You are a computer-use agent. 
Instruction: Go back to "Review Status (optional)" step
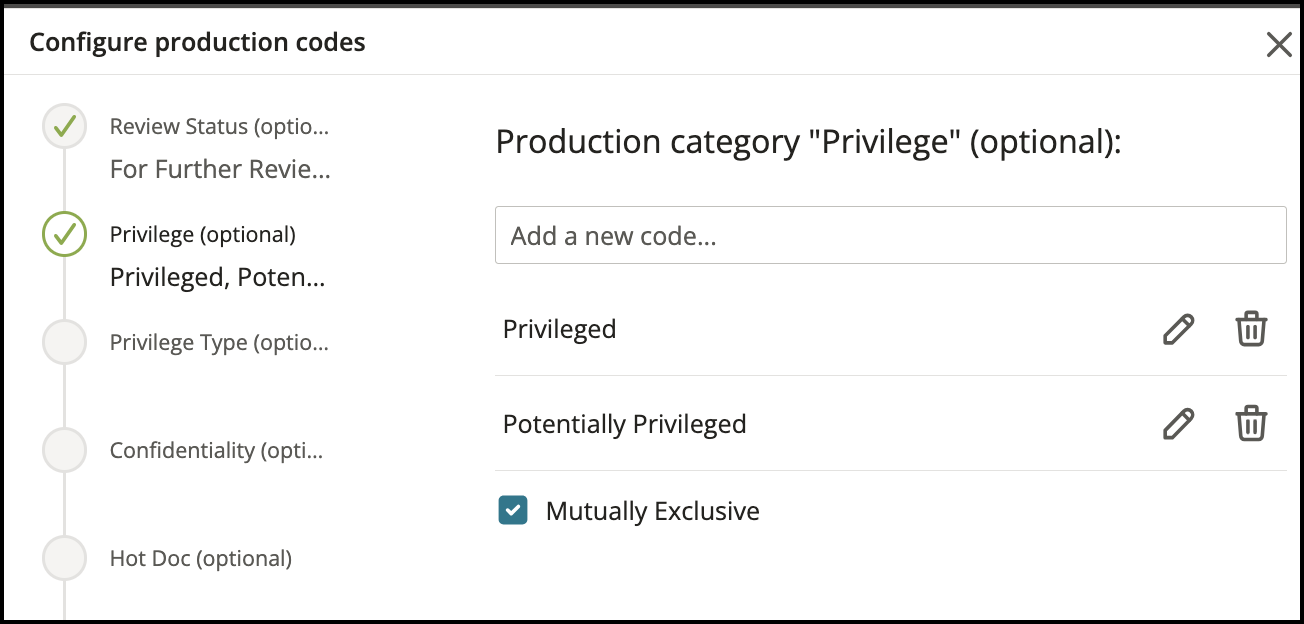point(220,127)
